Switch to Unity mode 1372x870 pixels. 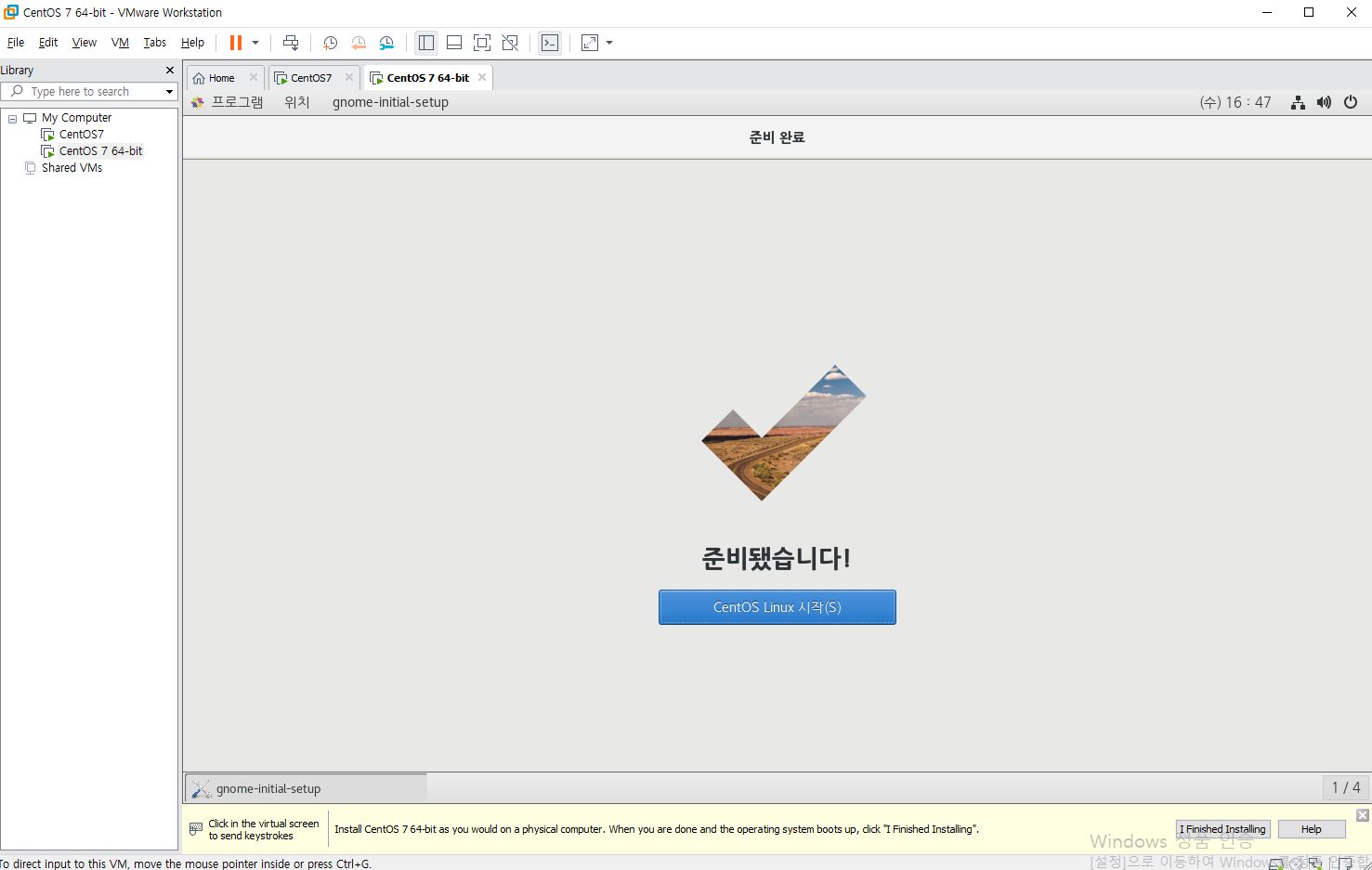510,43
